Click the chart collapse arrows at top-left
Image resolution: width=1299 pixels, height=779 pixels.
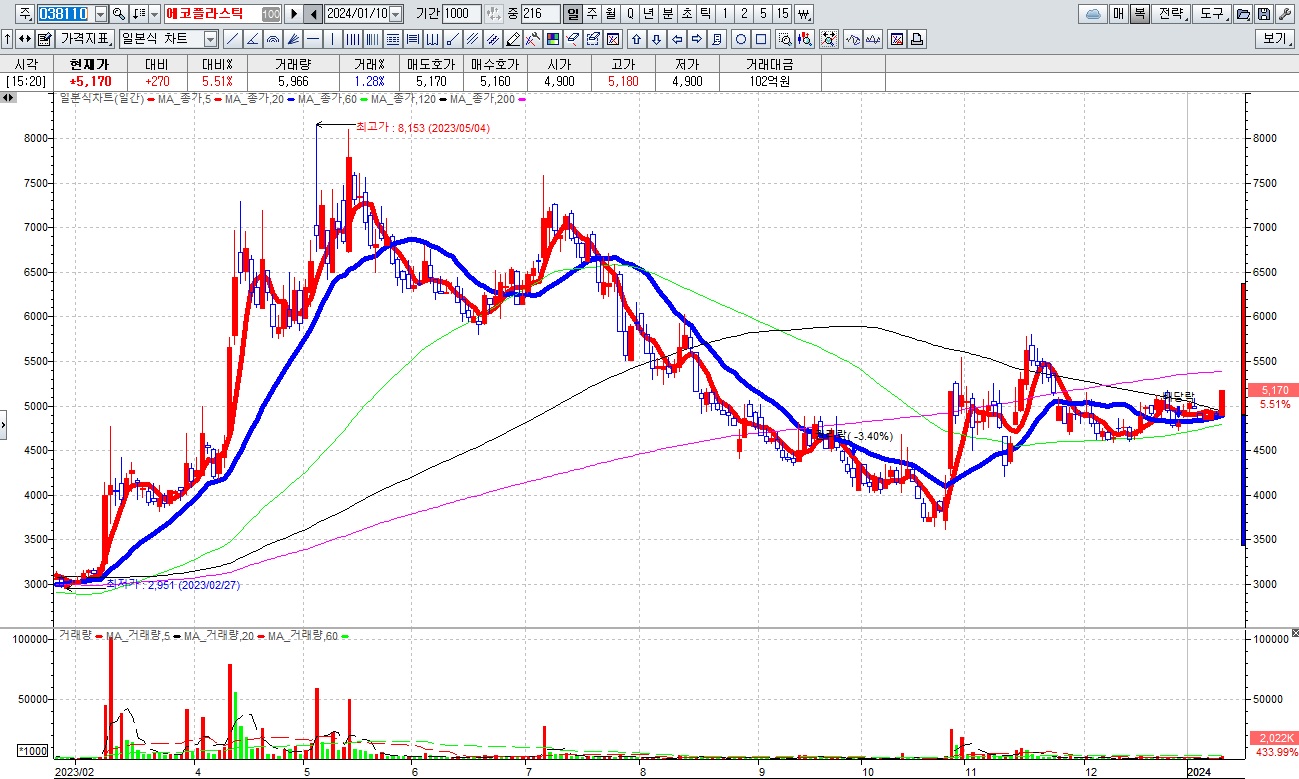pyautogui.click(x=8, y=98)
